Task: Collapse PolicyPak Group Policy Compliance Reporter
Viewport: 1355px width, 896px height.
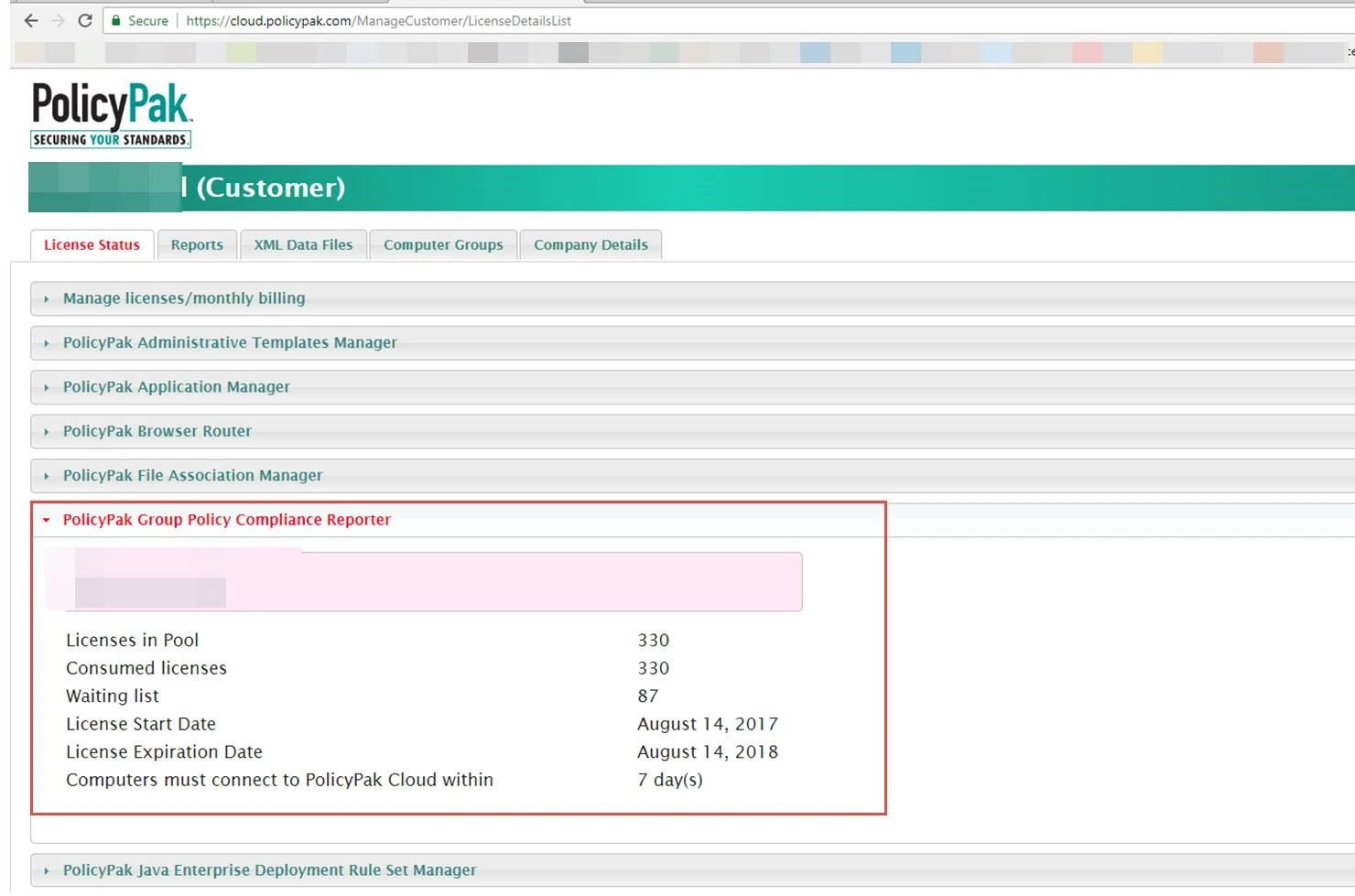Action: pos(227,520)
